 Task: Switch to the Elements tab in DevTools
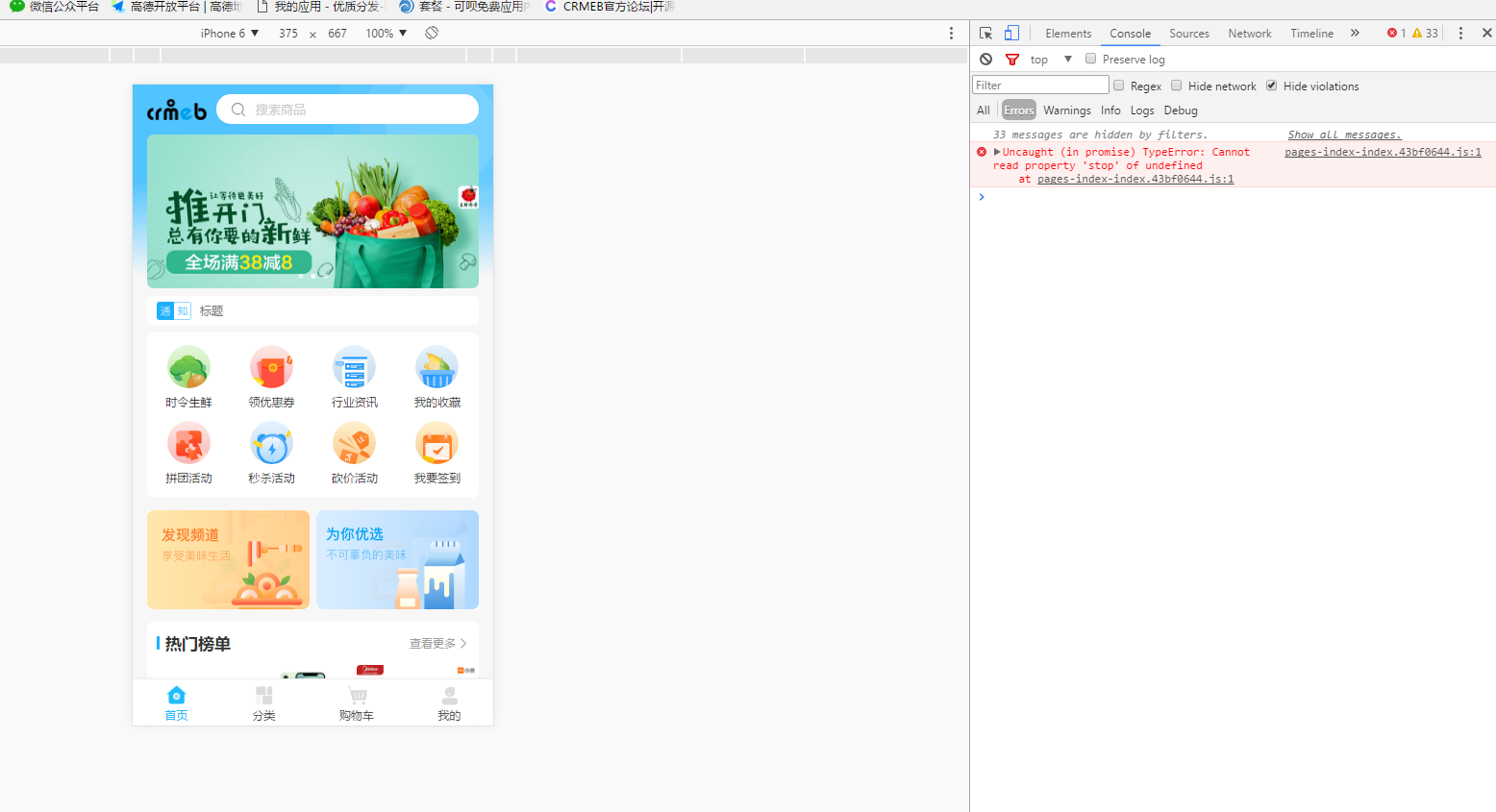point(1068,34)
